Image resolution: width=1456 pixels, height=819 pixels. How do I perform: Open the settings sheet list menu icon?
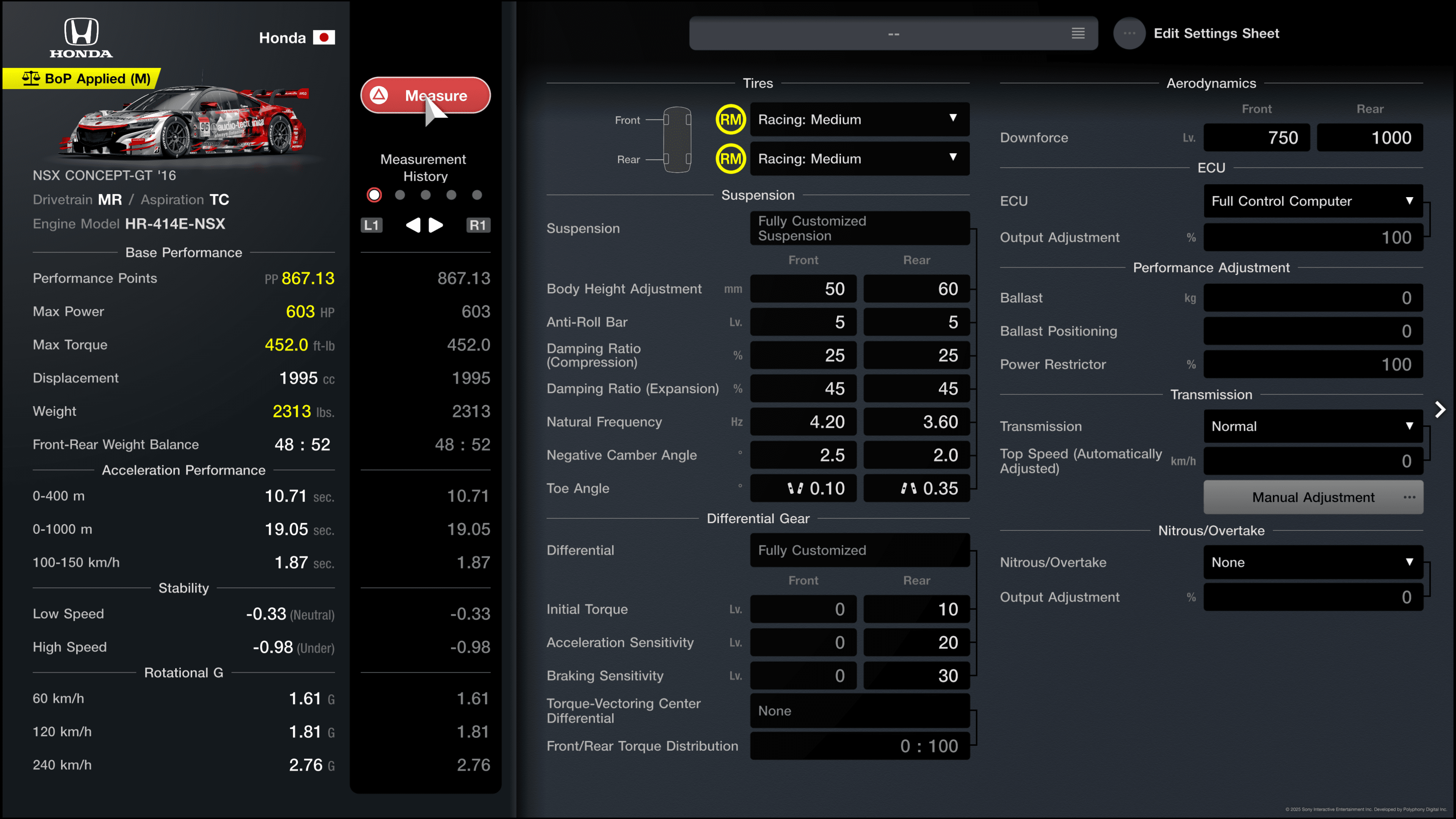coord(1078,33)
